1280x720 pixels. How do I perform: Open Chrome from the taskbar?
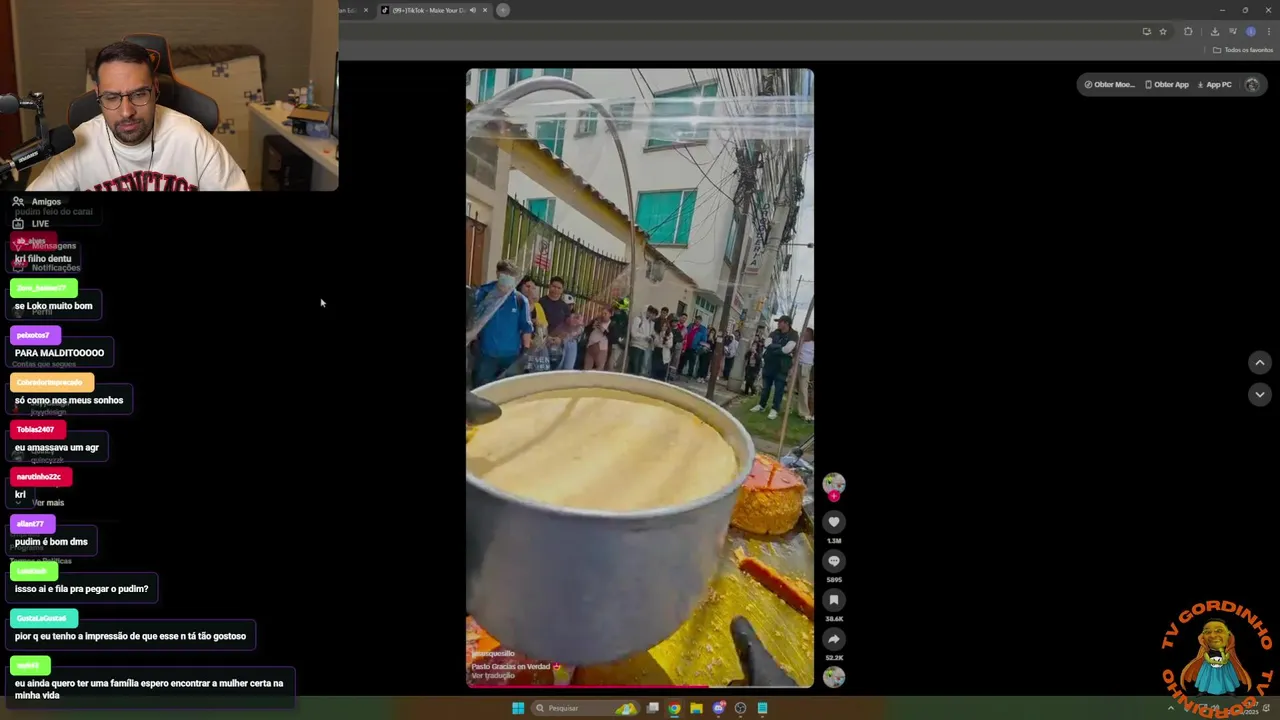(675, 708)
